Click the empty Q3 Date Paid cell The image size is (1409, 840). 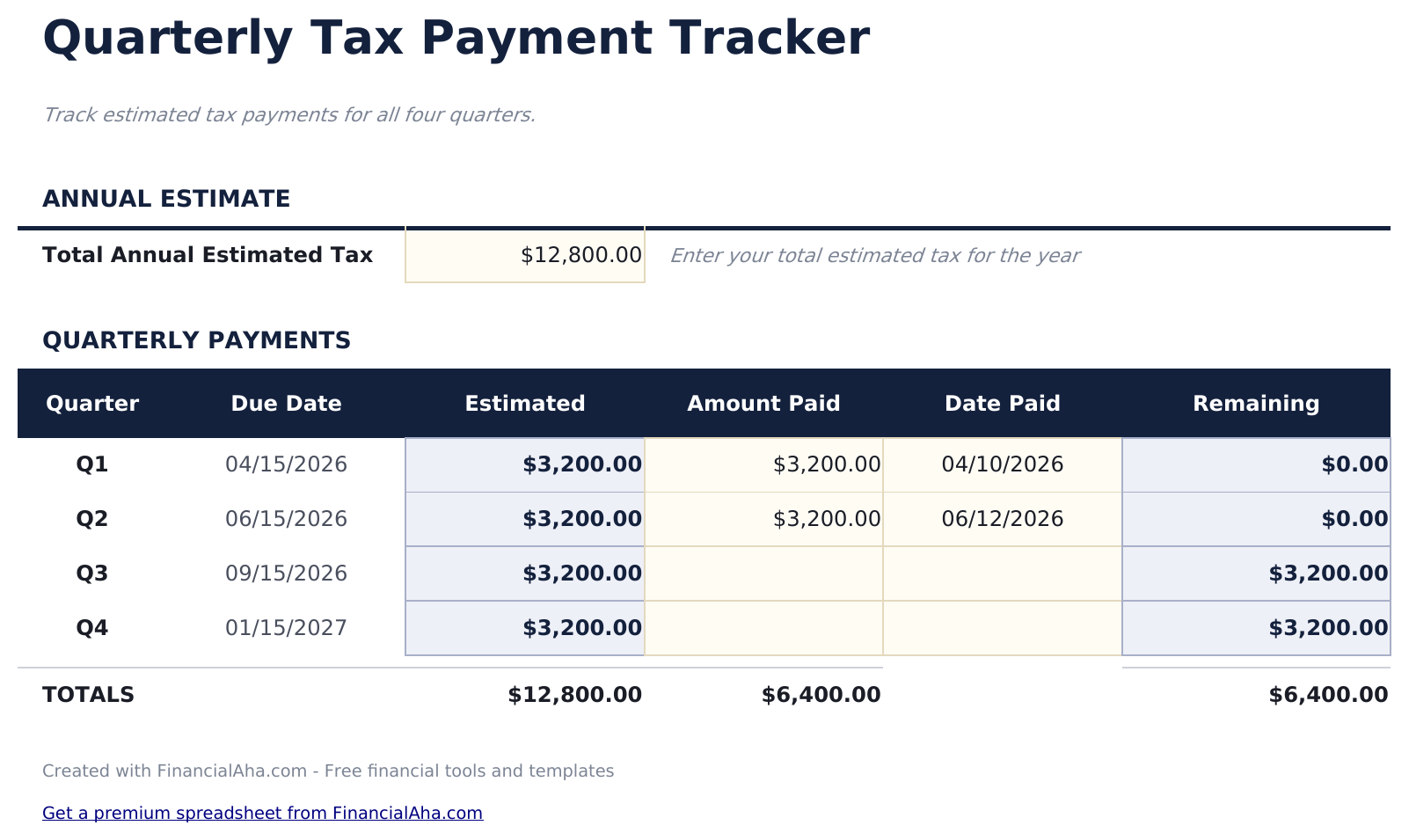click(x=1003, y=573)
